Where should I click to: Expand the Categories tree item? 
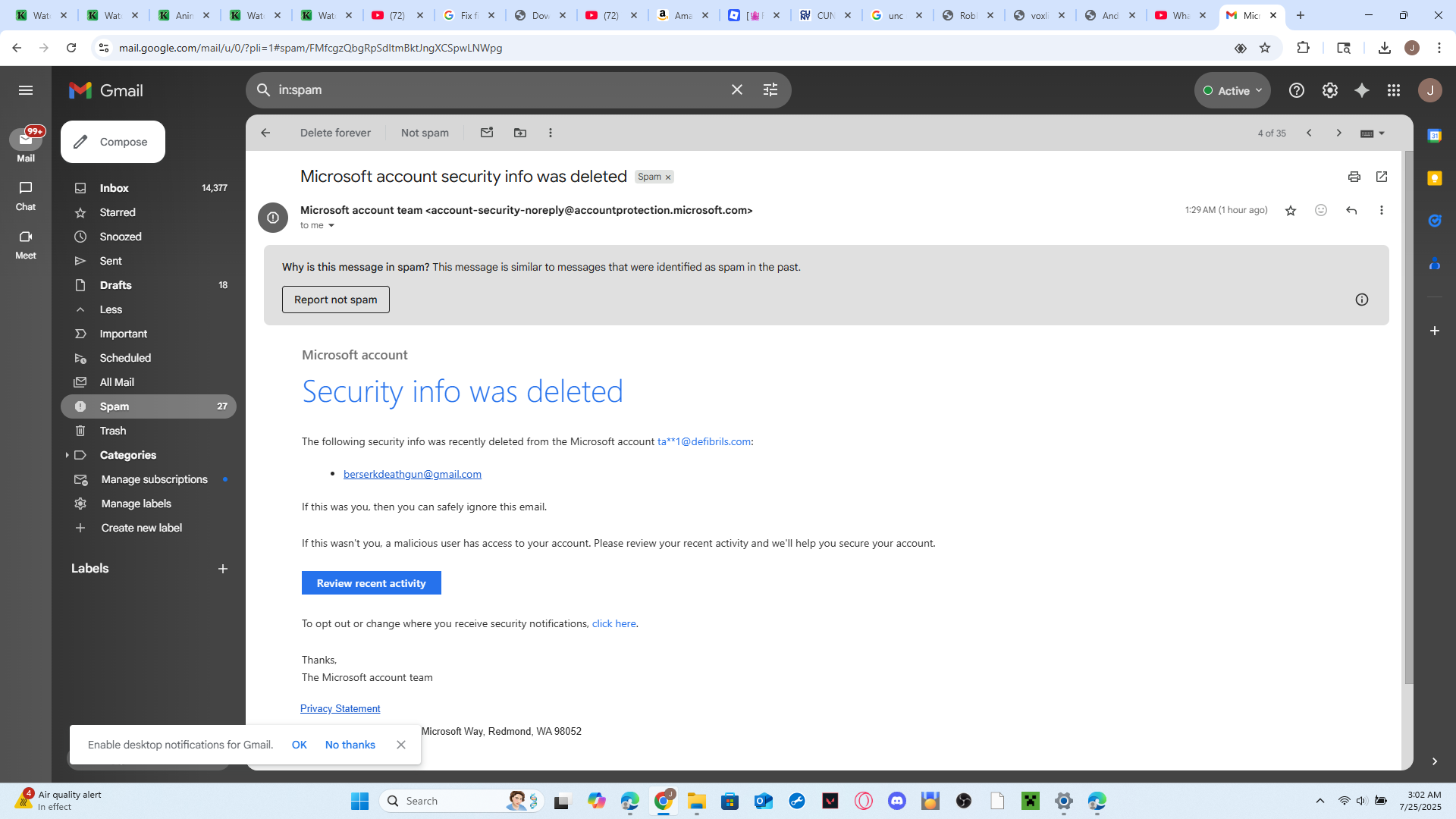(67, 455)
